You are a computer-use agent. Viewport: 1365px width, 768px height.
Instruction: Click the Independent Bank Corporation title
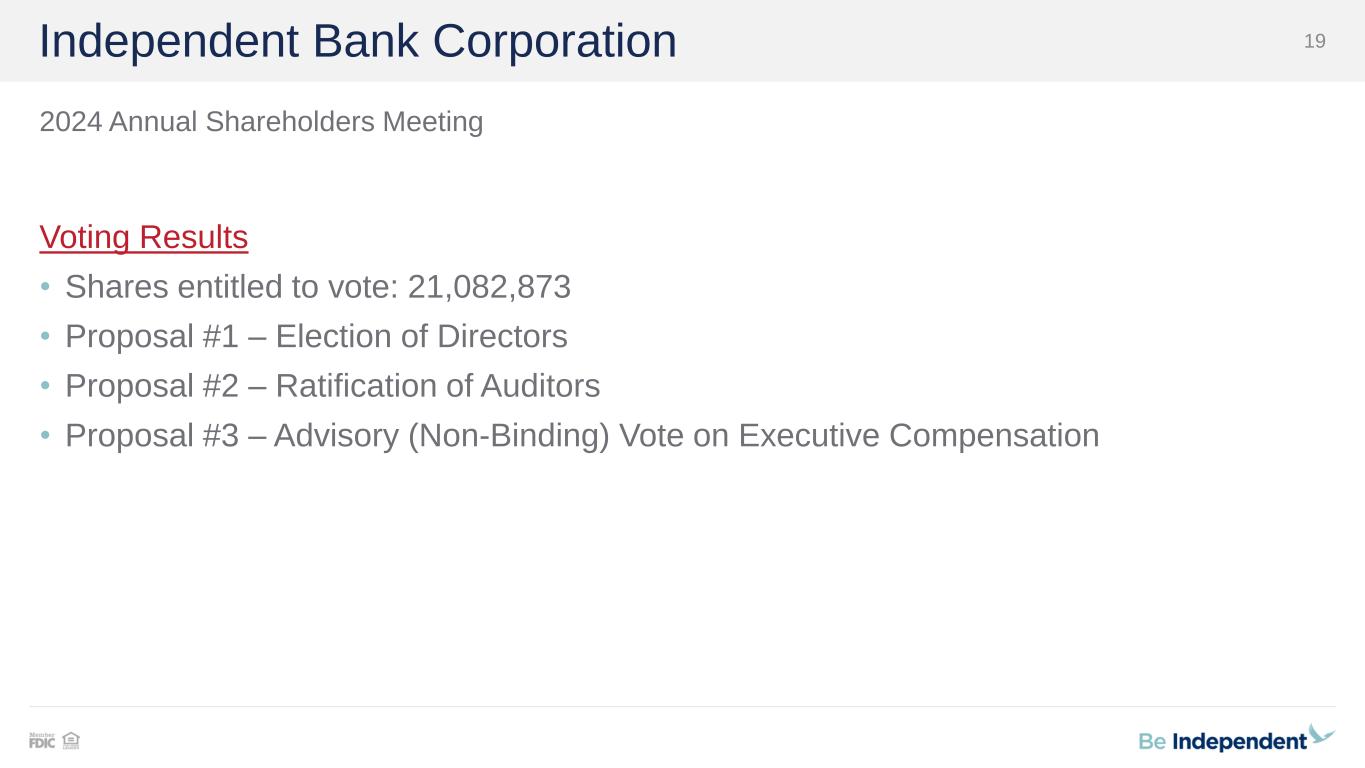click(x=358, y=42)
